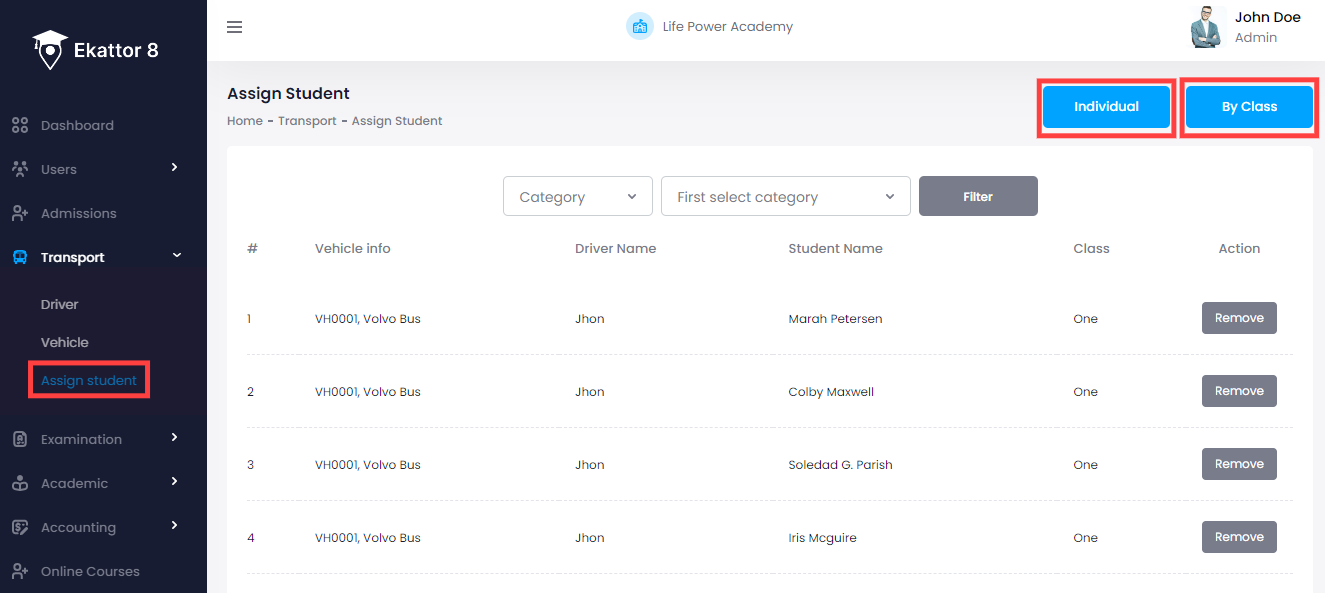Click the Users sidebar icon
This screenshot has width=1325, height=593.
tap(18, 169)
